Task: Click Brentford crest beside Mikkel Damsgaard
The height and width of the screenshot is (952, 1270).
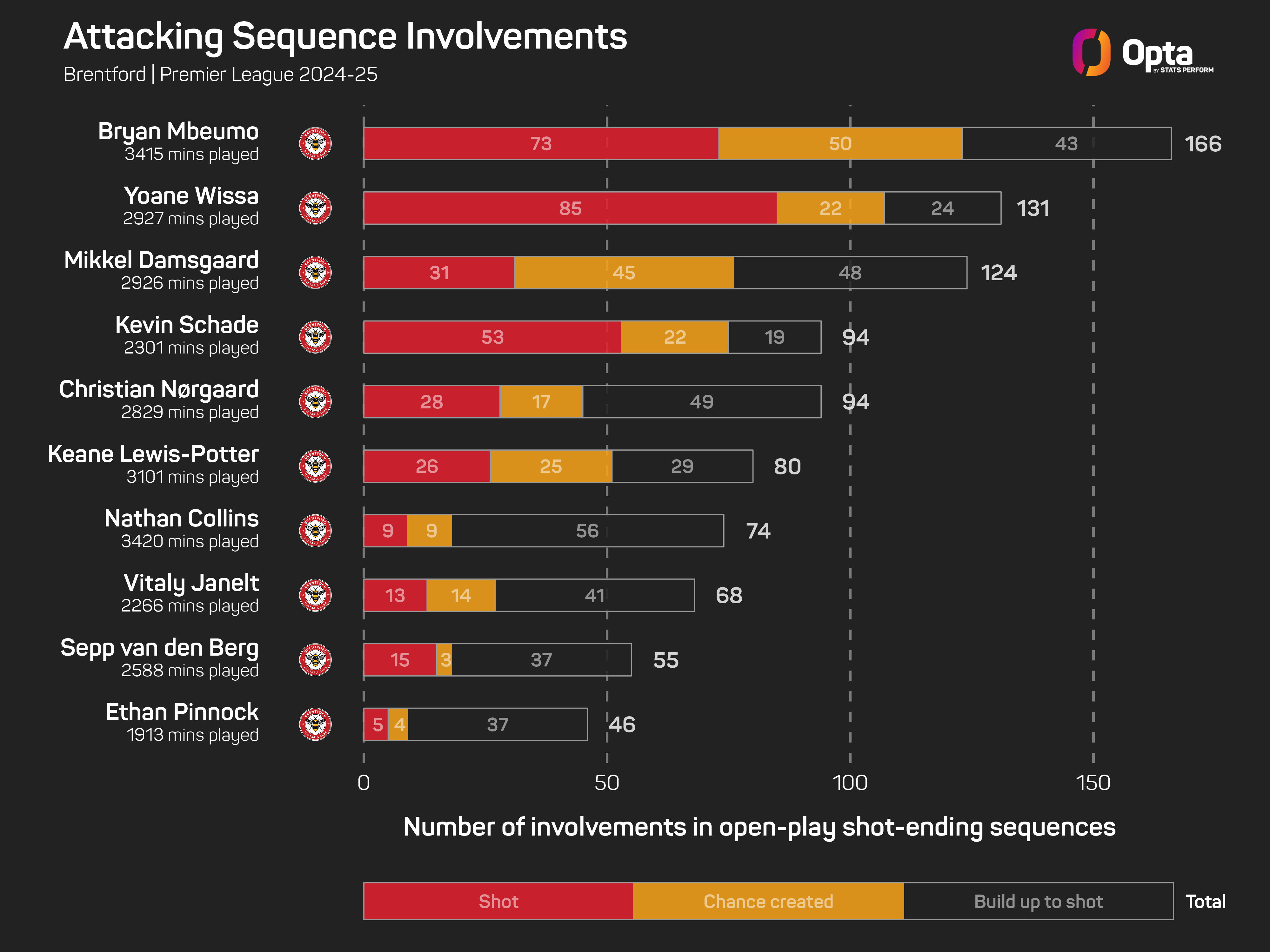Action: point(315,273)
